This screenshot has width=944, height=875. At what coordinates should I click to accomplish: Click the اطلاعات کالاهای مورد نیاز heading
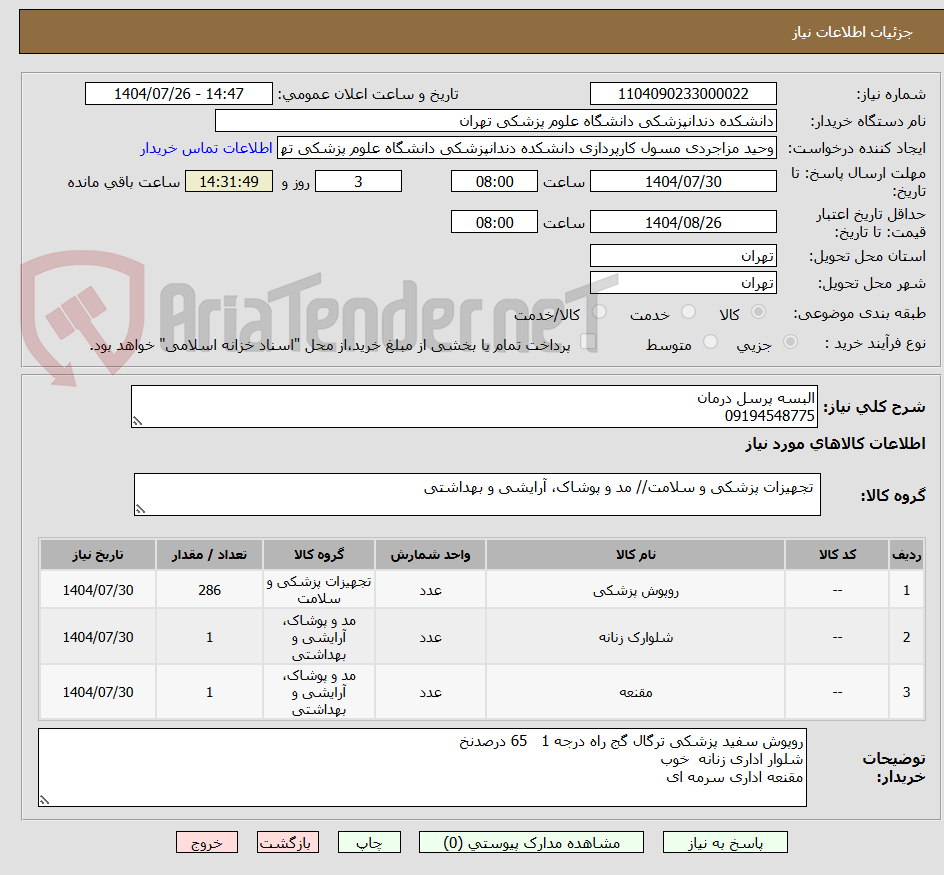pos(835,444)
